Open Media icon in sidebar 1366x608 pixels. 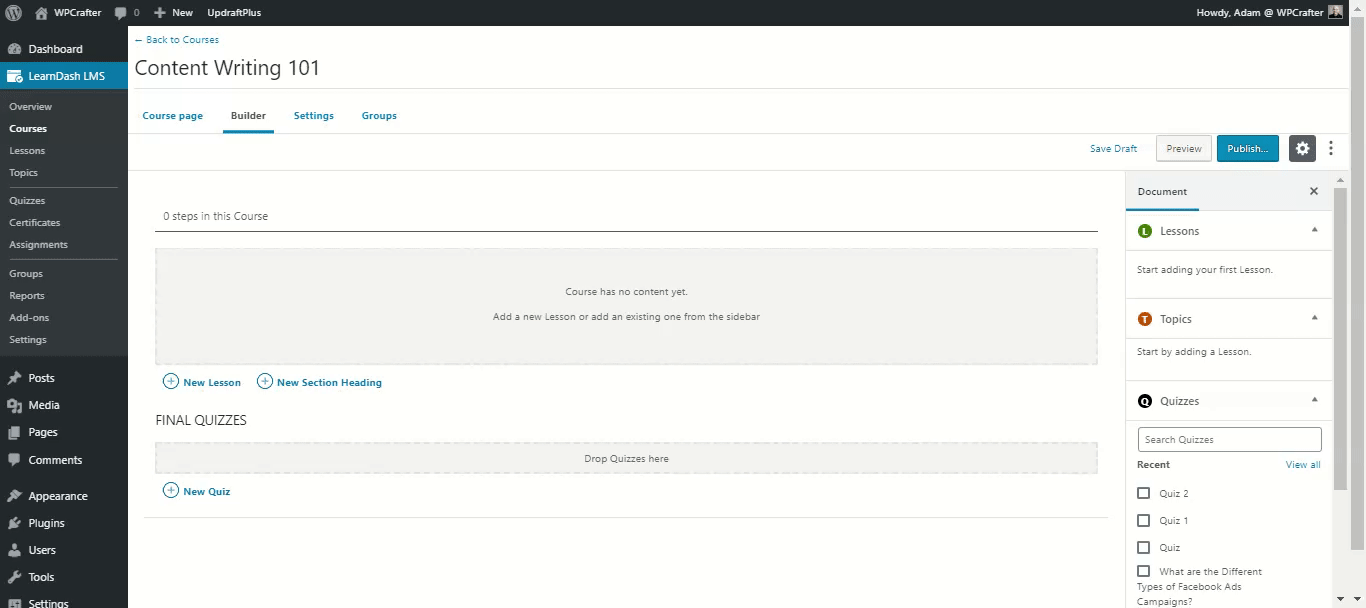14,405
